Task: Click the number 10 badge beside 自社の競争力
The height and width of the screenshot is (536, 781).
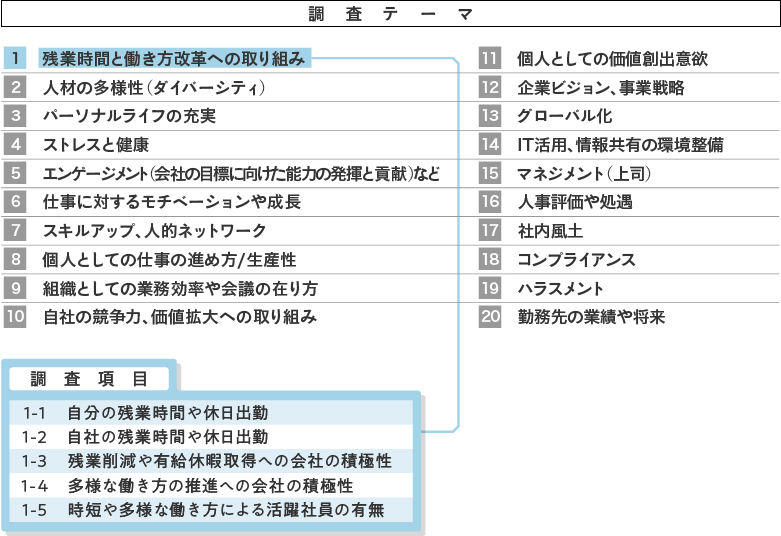Action: point(15,317)
